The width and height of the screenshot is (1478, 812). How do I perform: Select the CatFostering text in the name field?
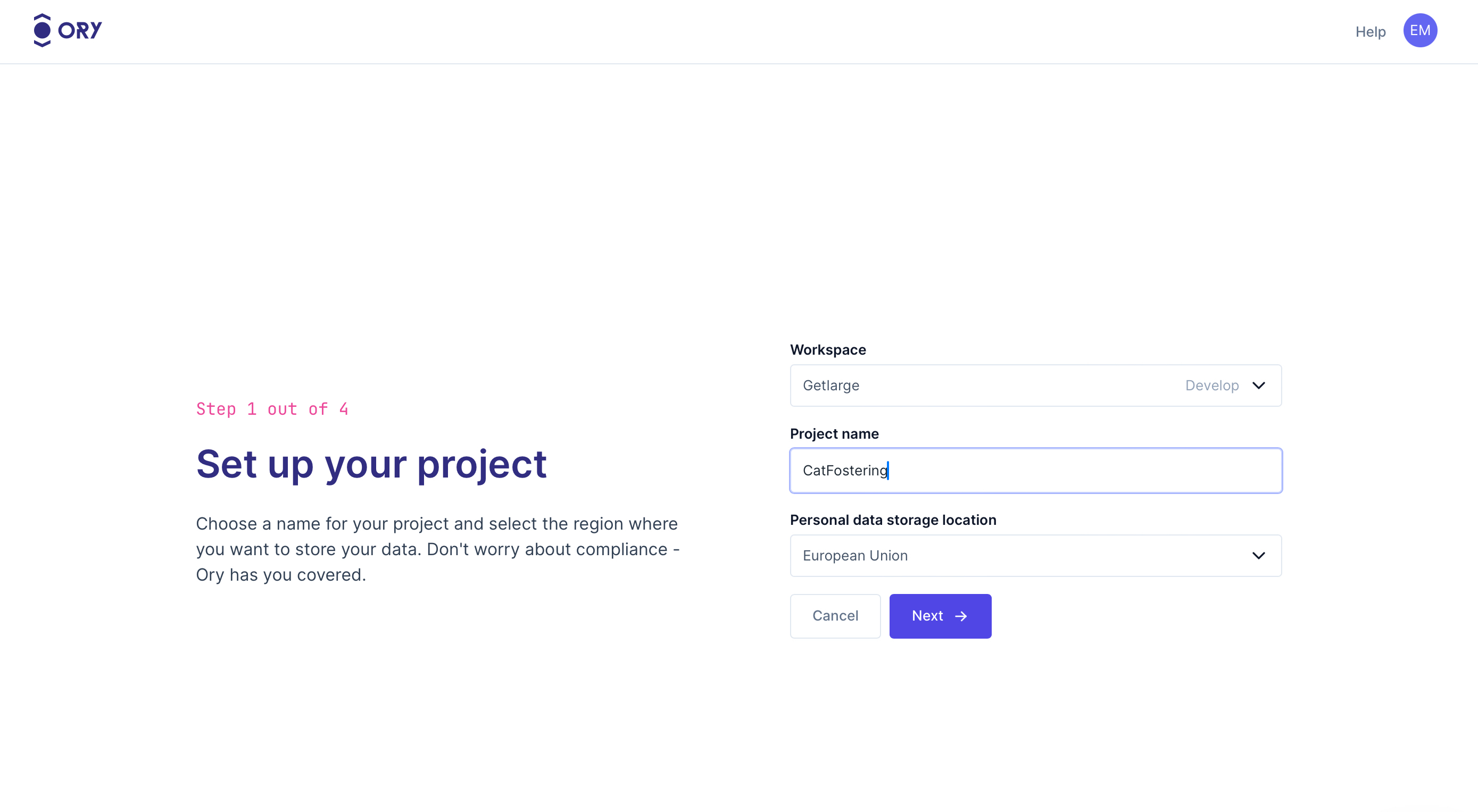[844, 470]
